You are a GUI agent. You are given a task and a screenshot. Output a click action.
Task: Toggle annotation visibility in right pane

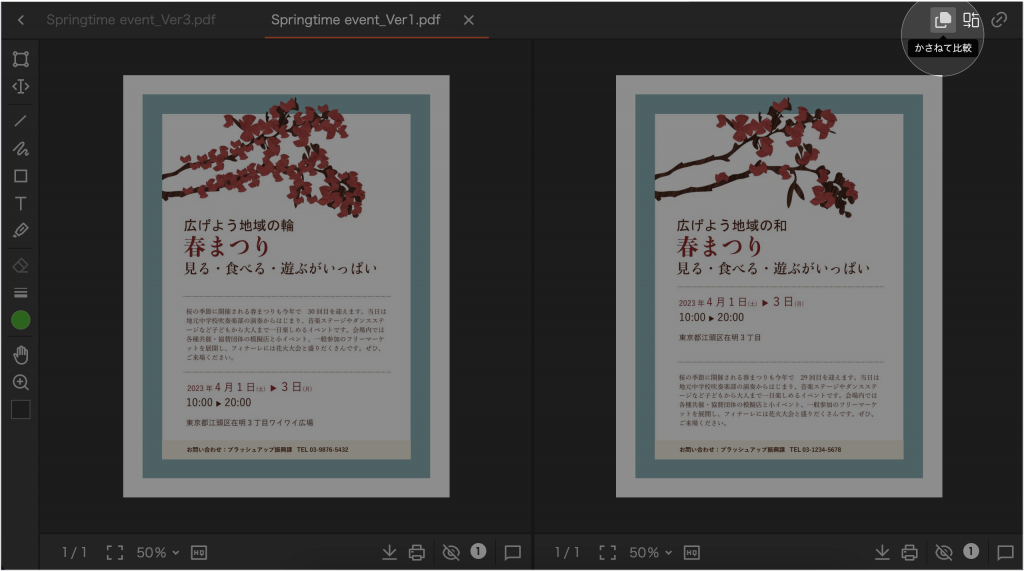944,553
